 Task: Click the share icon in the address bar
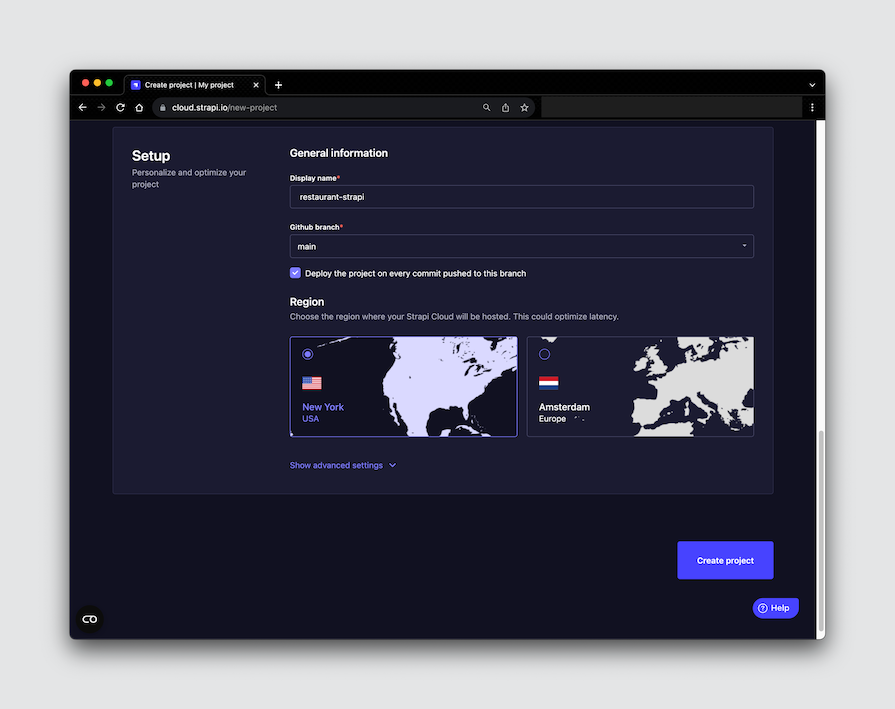pos(506,107)
